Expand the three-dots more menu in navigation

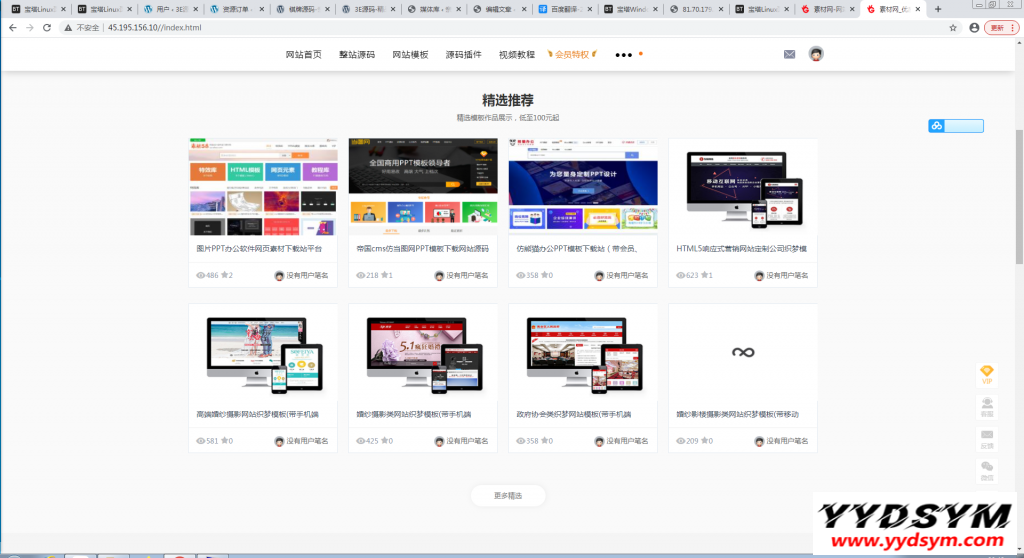624,55
